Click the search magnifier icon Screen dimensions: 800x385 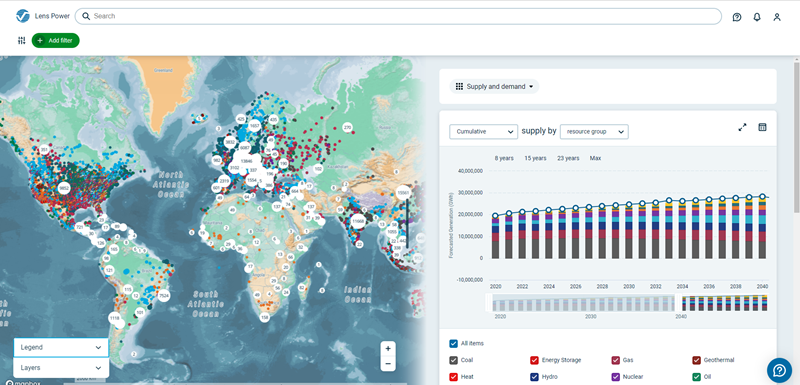[x=86, y=16]
